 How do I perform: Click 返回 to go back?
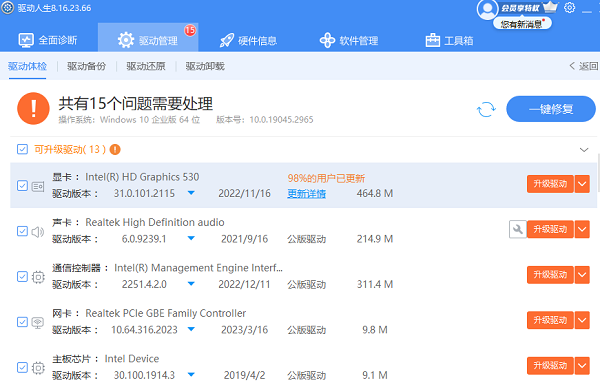tap(583, 66)
